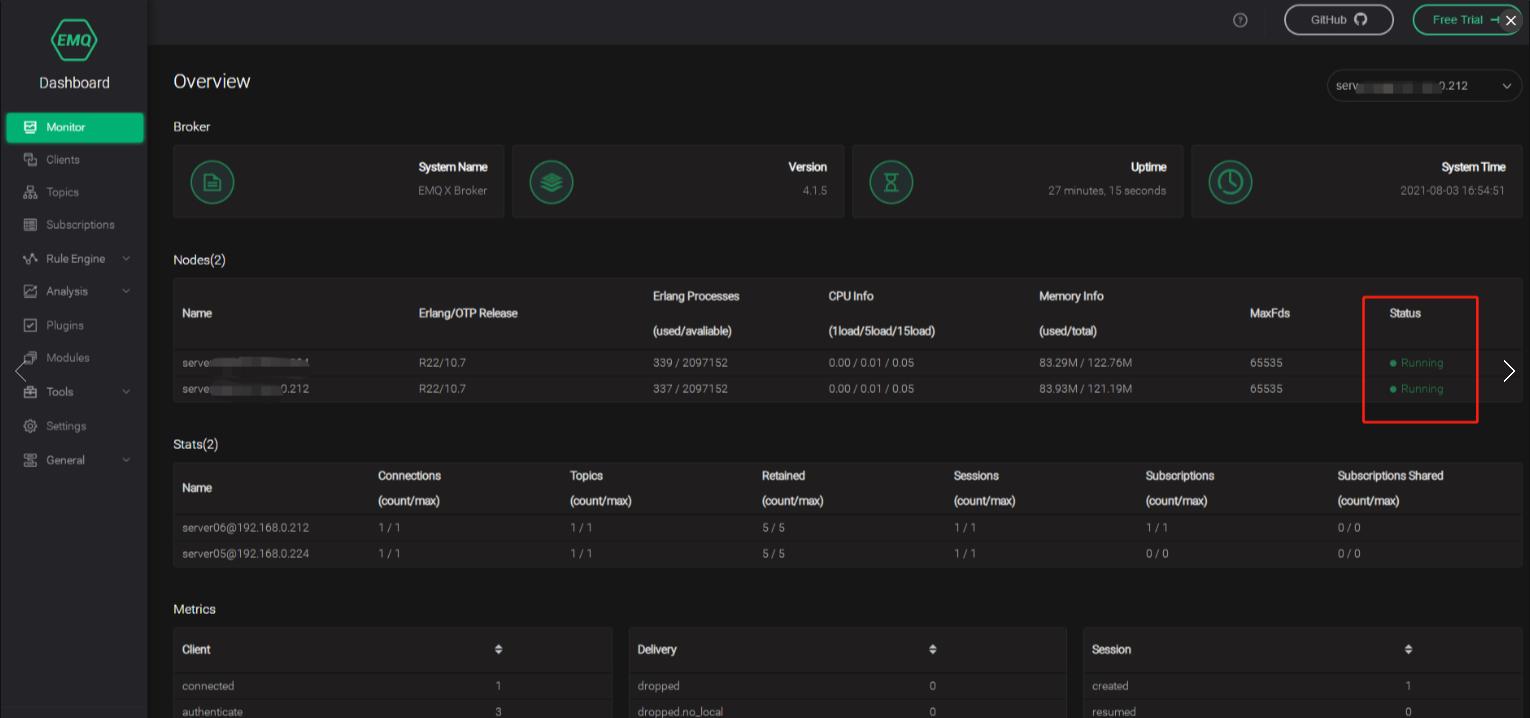The height and width of the screenshot is (718, 1530).
Task: Click the Dashboard title text
Action: click(x=74, y=83)
